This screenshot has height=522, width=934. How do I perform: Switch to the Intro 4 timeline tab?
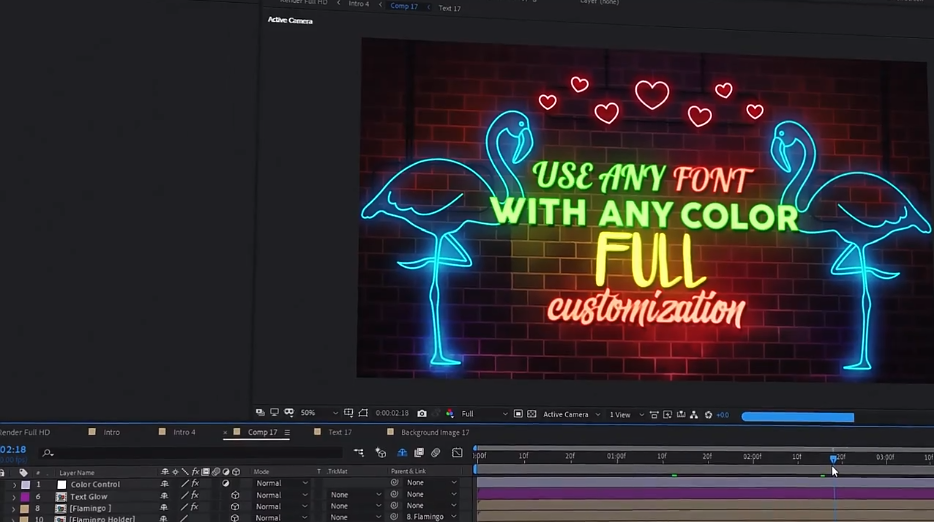coord(184,432)
